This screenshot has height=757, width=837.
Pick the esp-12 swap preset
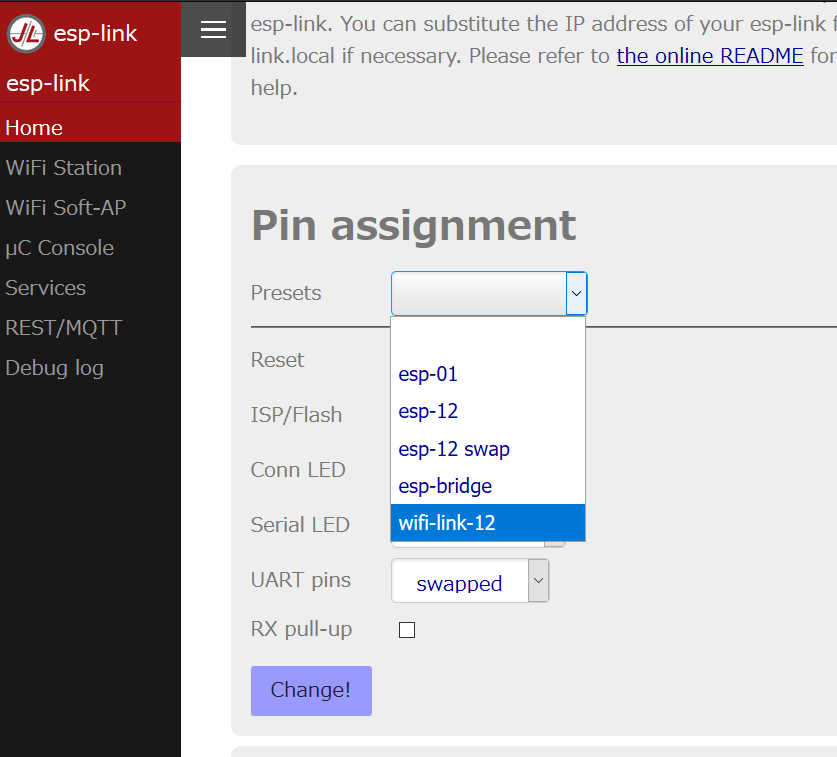tap(488, 448)
